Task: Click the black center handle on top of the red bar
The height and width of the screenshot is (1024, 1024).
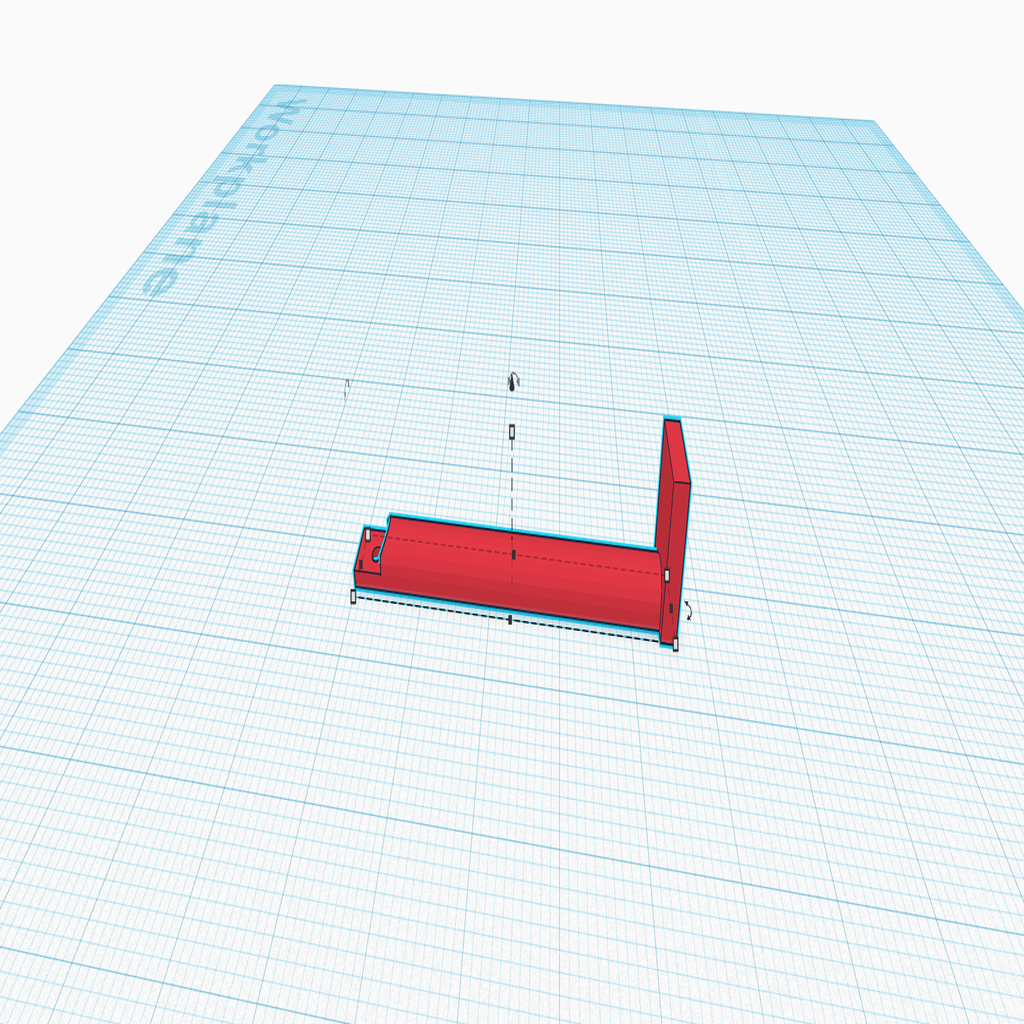Action: point(513,554)
